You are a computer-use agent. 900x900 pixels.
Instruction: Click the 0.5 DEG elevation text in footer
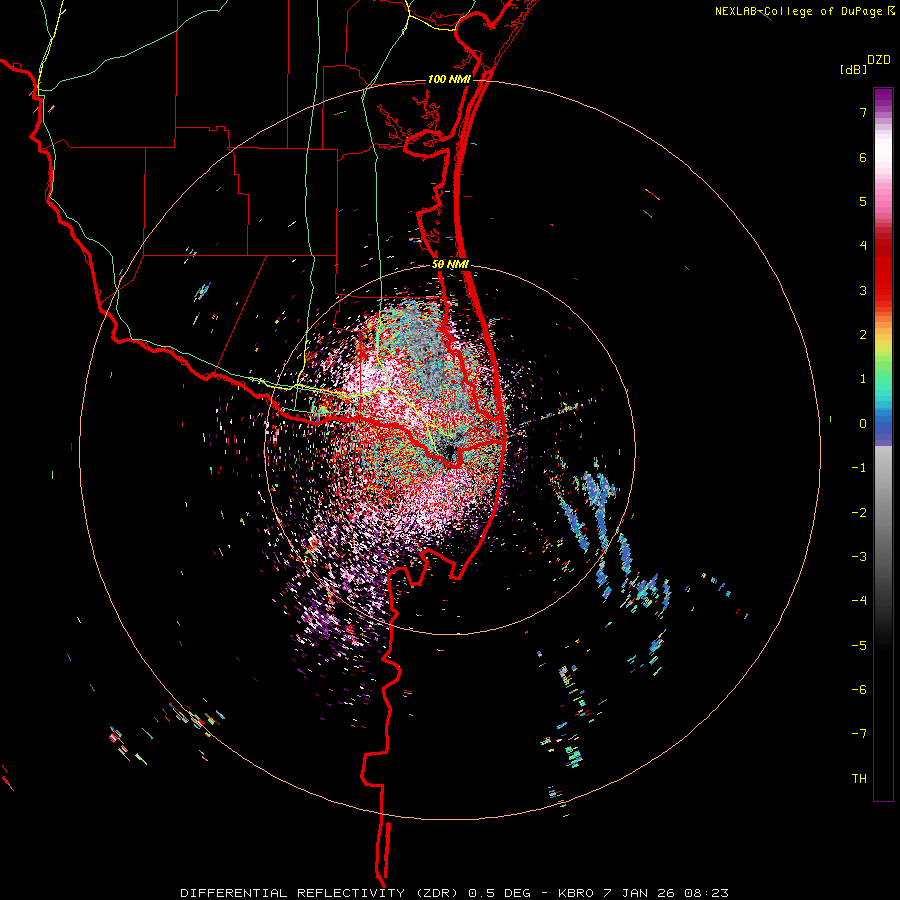tap(499, 893)
